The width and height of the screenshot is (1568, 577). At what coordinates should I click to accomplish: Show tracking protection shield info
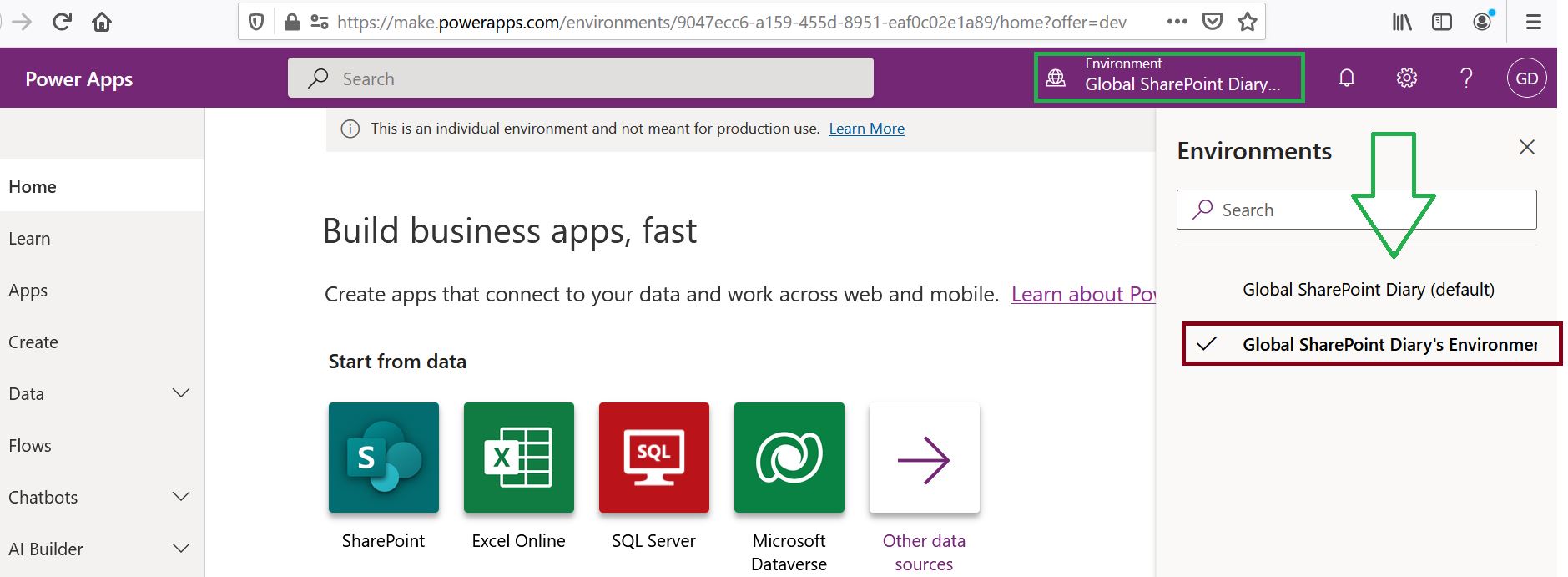(x=257, y=22)
